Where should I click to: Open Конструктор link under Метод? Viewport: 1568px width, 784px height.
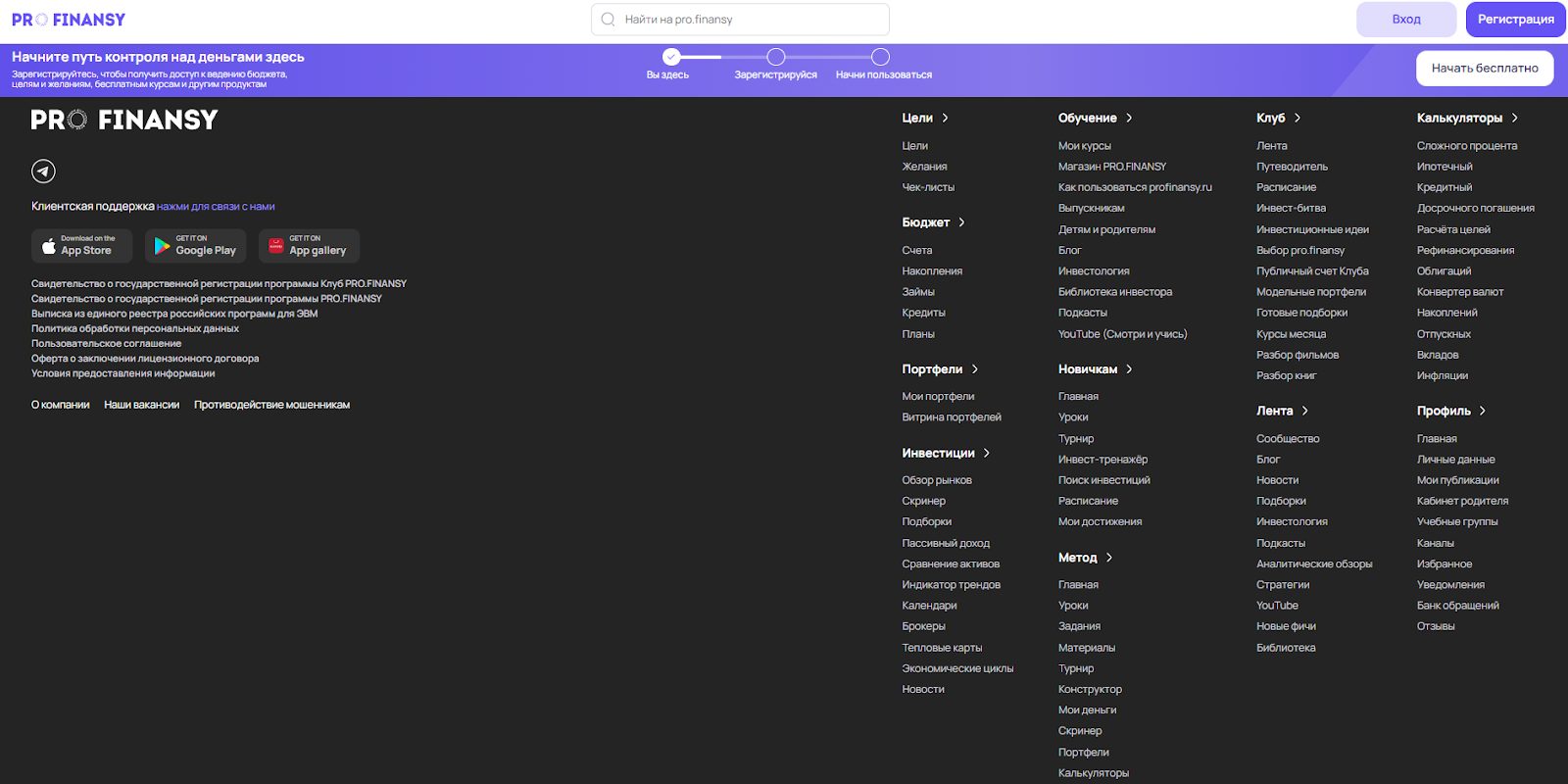[x=1090, y=690]
